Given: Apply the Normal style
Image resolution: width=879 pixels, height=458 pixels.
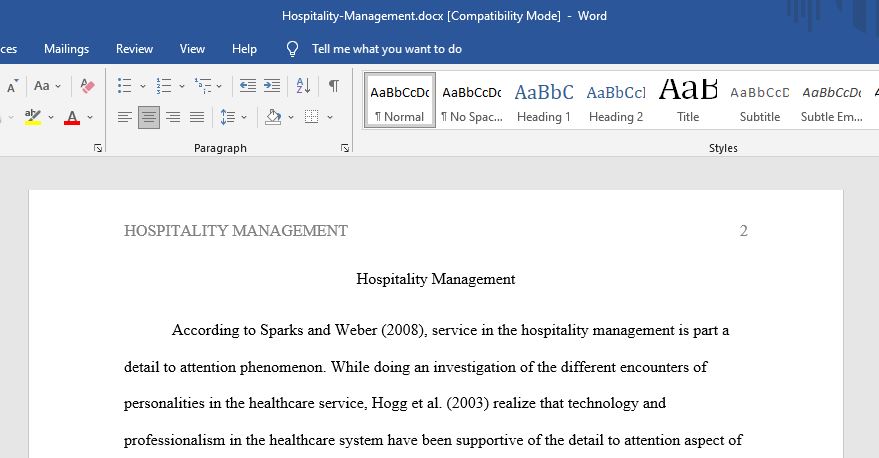Looking at the screenshot, I should click(x=400, y=101).
